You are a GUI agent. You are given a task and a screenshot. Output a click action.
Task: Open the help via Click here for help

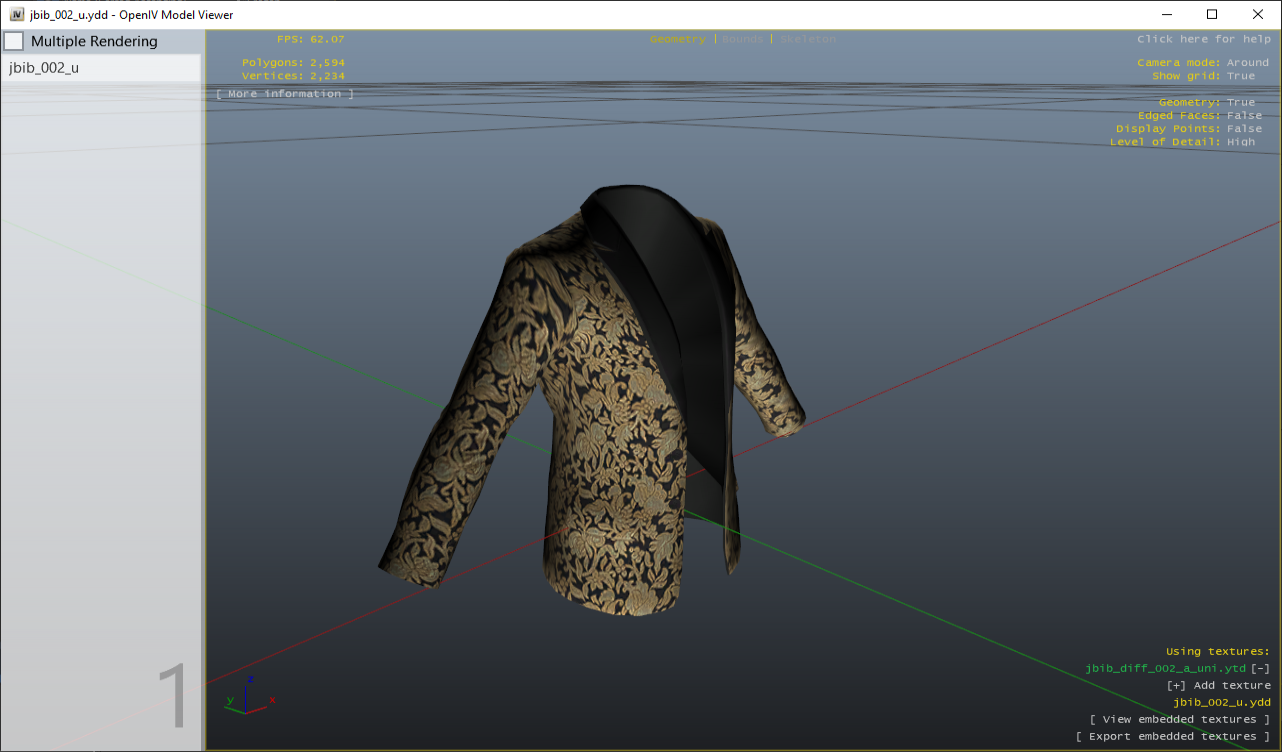click(x=1203, y=38)
